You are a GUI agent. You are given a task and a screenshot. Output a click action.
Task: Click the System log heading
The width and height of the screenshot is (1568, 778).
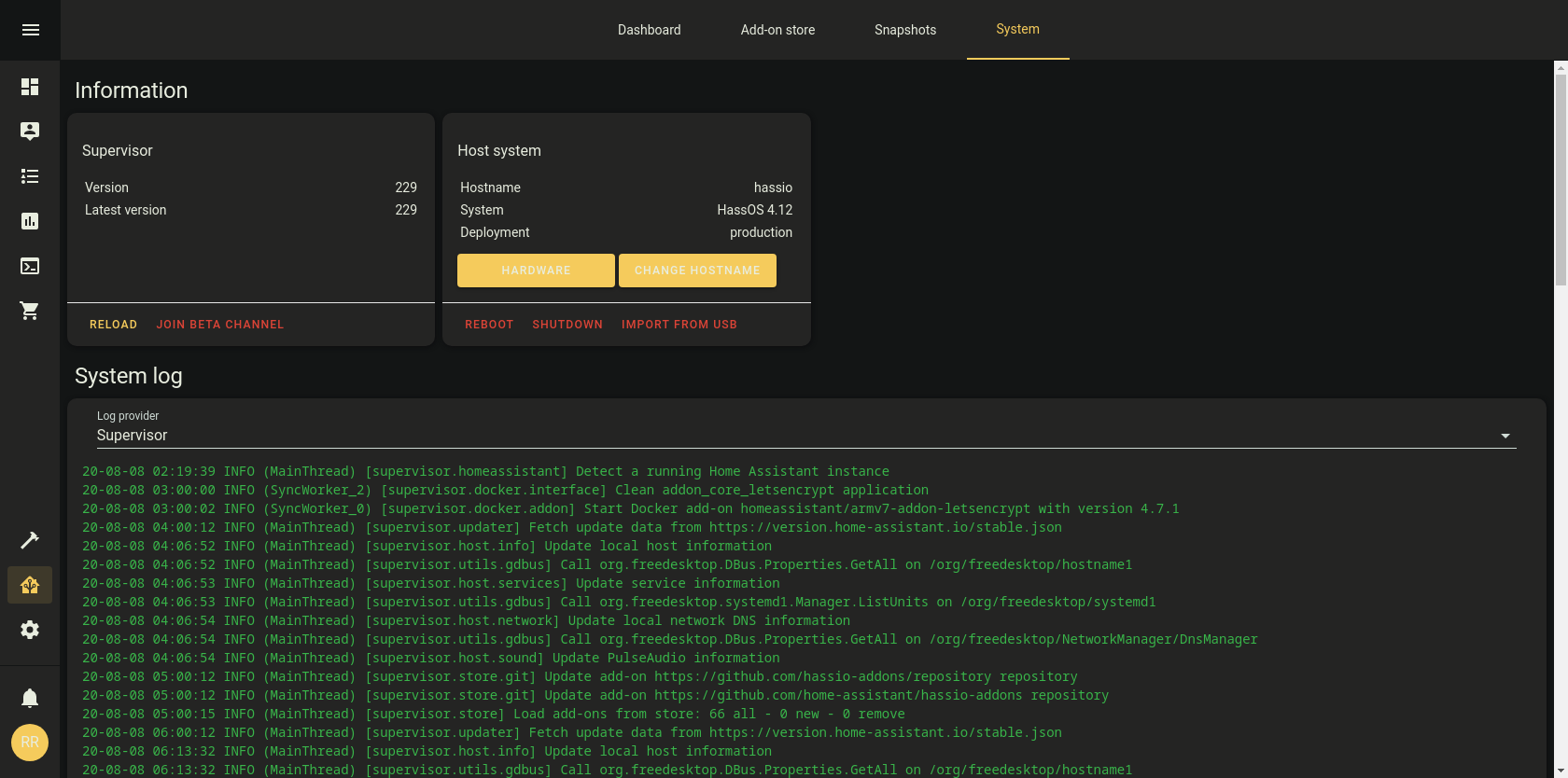click(129, 376)
